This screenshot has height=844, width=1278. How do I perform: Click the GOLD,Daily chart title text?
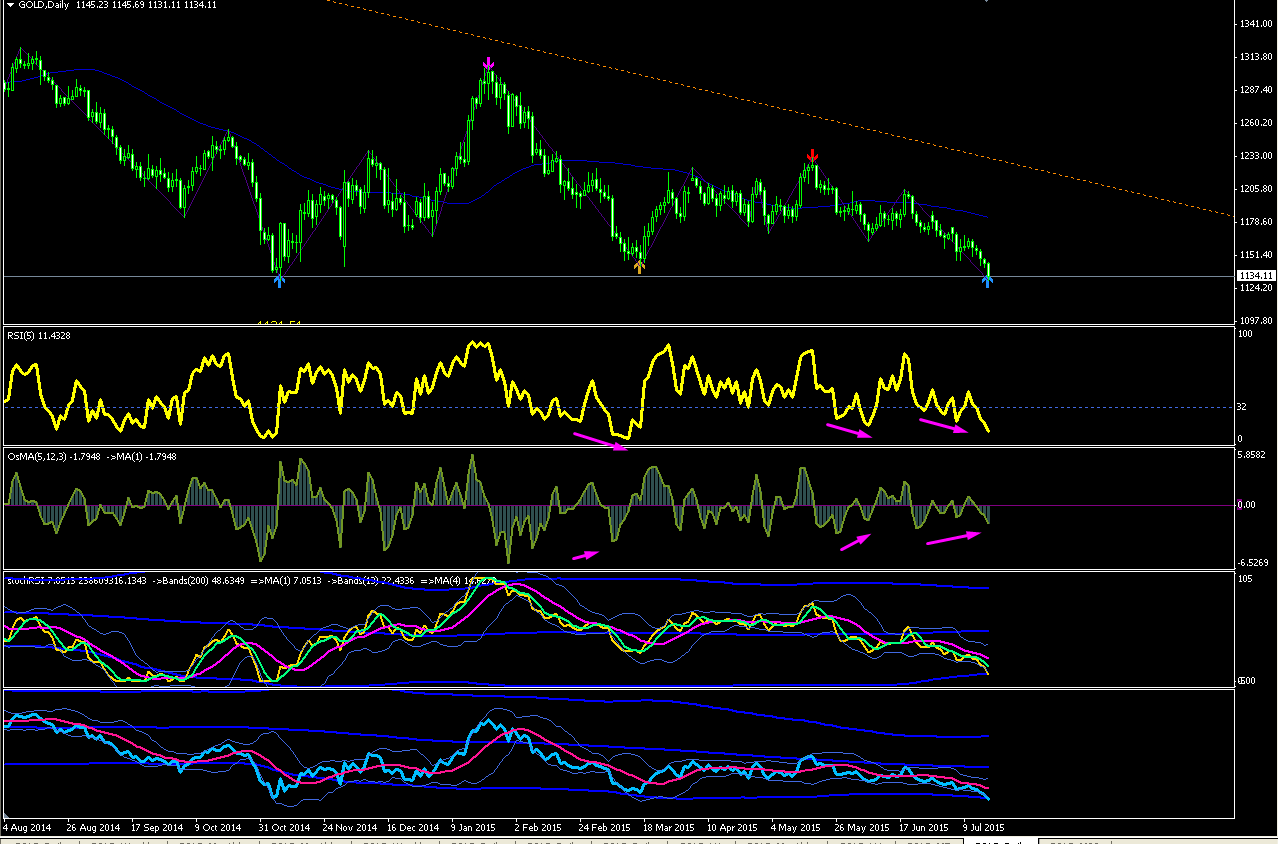click(43, 6)
